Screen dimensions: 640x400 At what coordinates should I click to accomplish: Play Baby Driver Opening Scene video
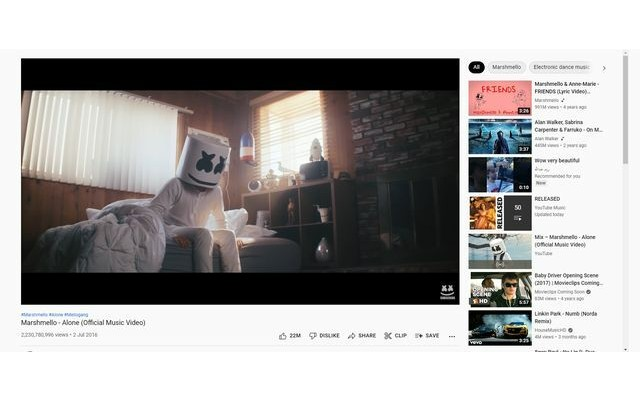coord(500,289)
